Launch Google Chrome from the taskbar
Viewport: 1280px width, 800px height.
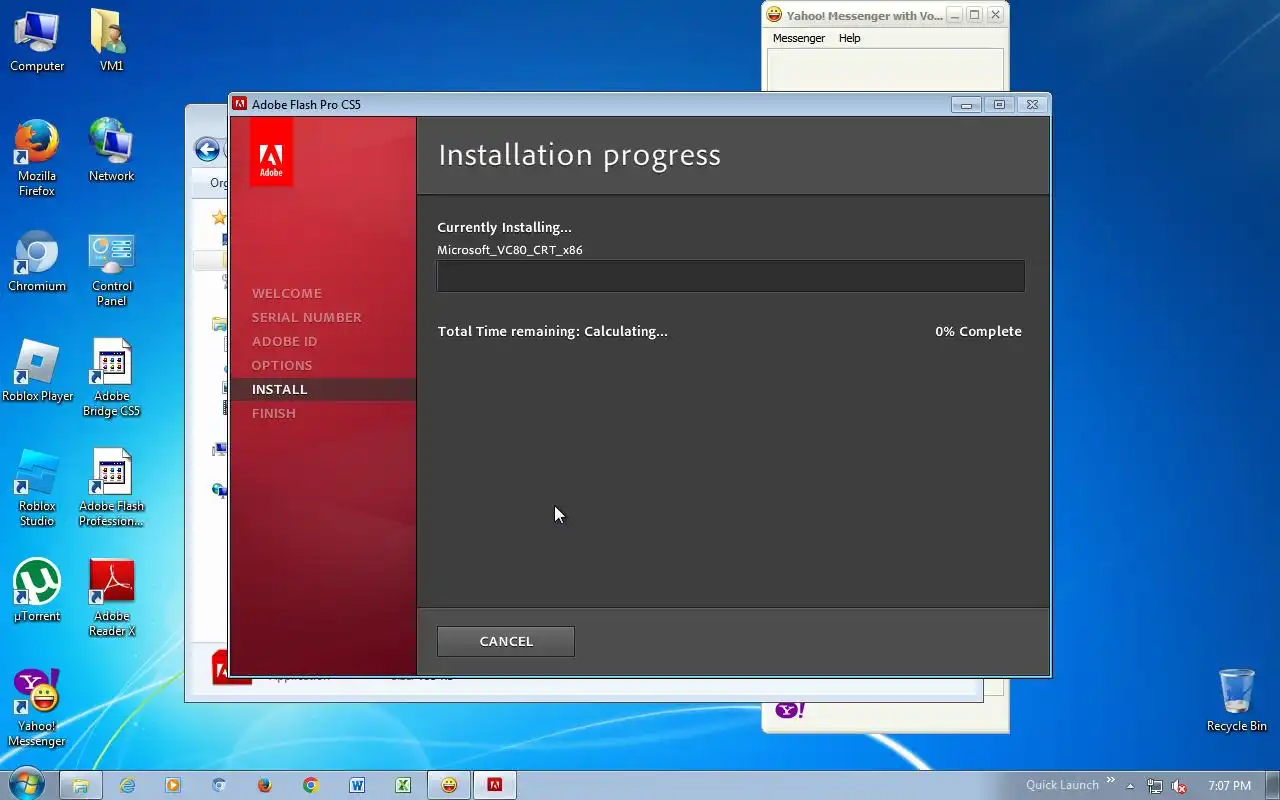point(311,786)
